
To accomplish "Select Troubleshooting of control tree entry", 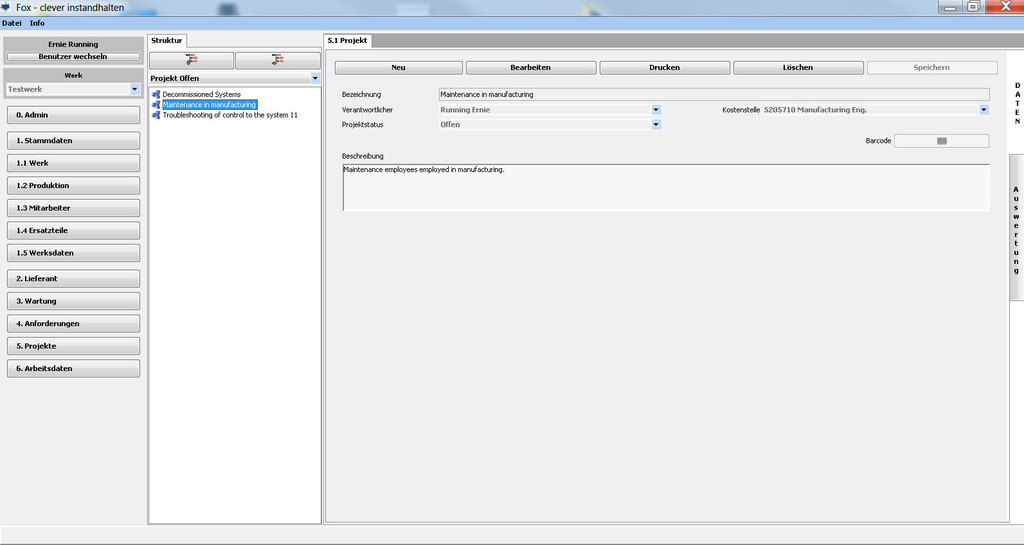I will 230,115.
